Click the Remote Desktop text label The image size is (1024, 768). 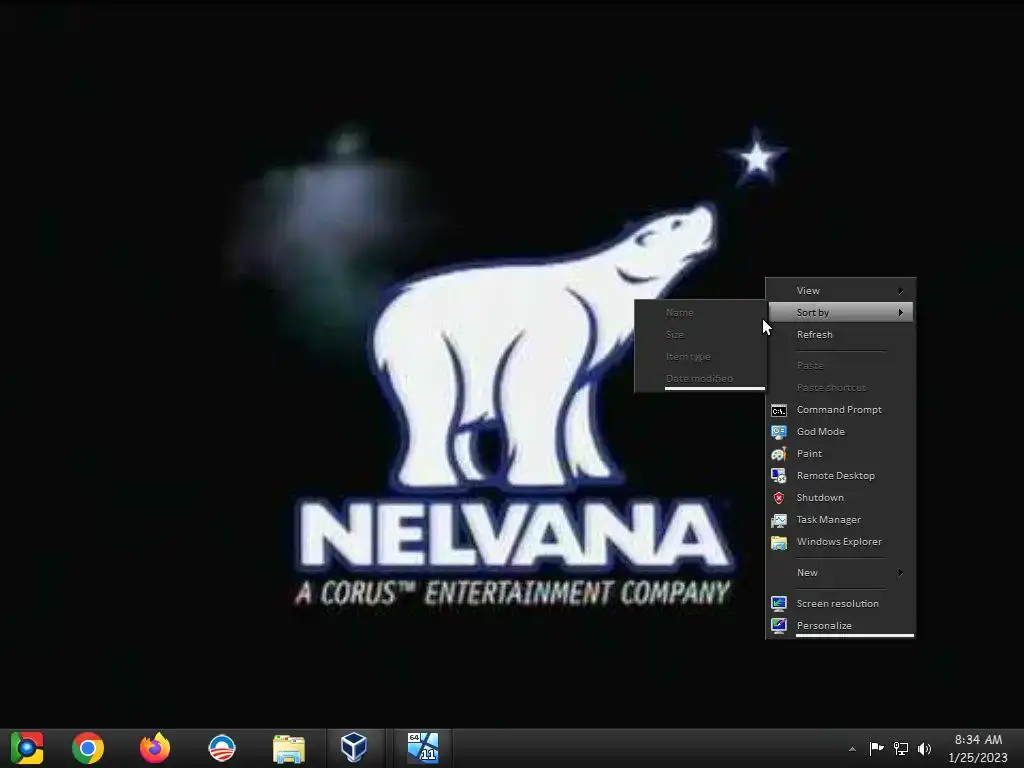click(836, 476)
